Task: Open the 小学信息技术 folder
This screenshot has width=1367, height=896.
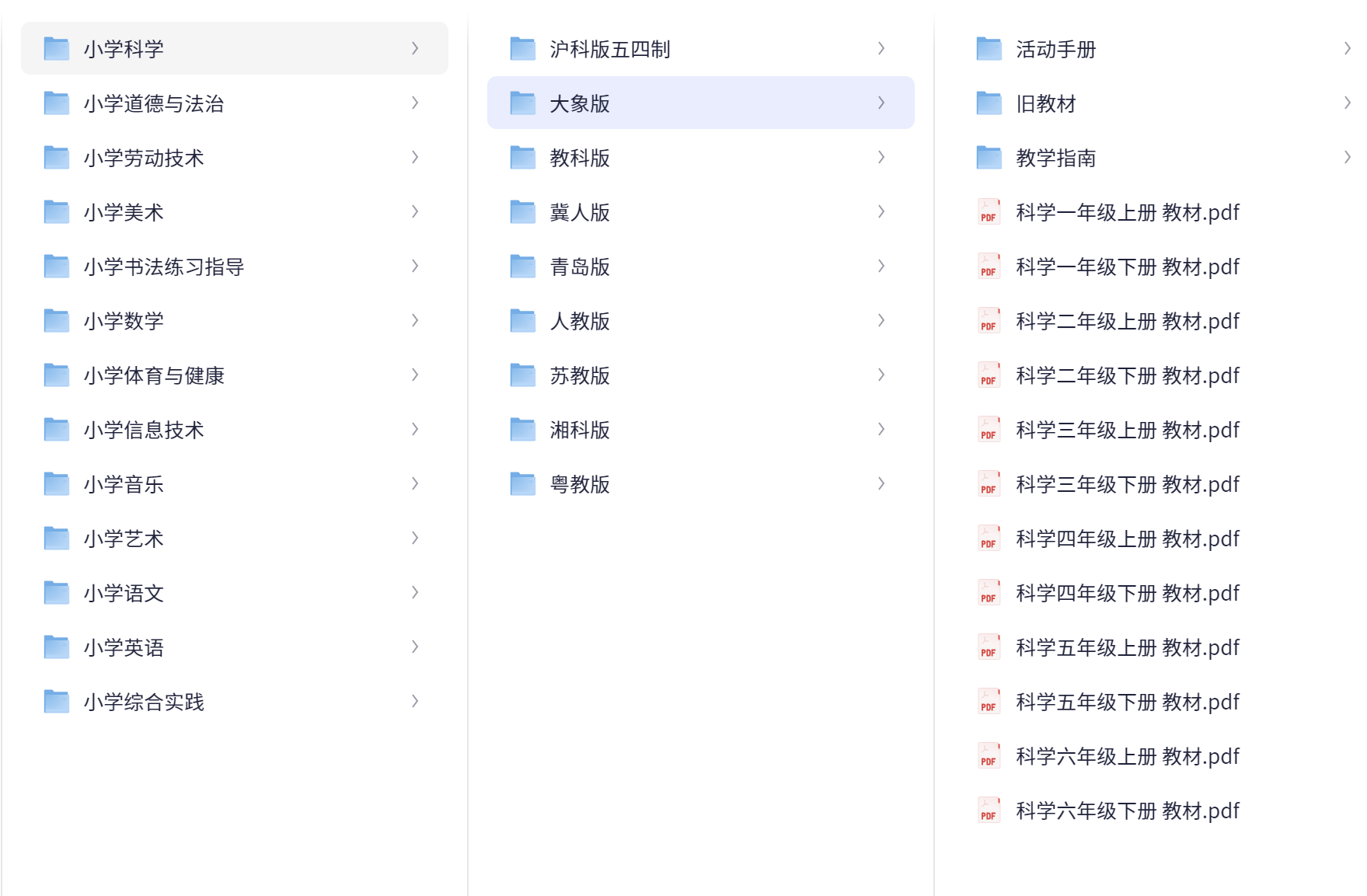Action: 235,429
